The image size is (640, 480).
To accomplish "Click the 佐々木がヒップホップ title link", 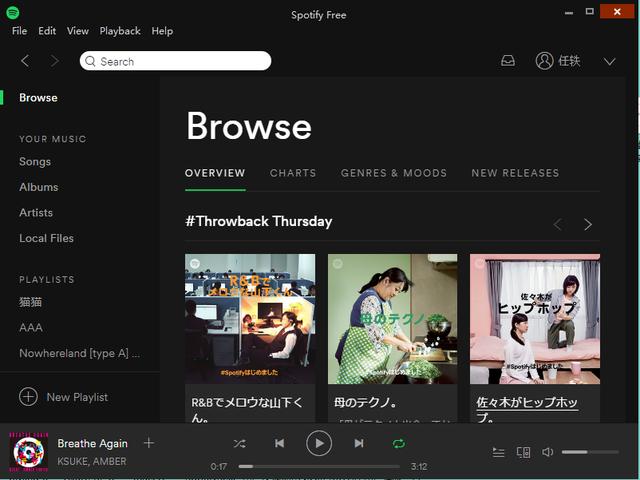I will [527, 409].
